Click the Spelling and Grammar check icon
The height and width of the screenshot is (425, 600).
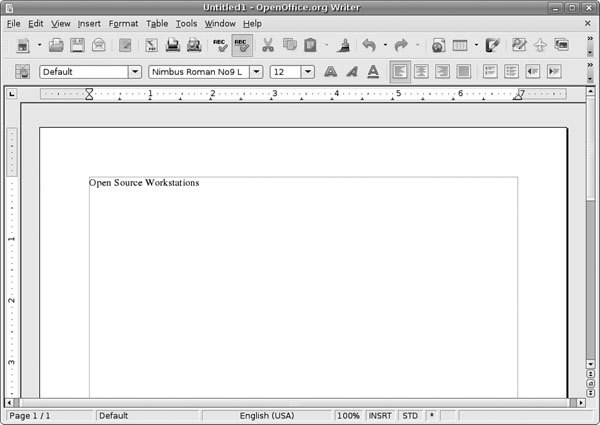pyautogui.click(x=220, y=45)
